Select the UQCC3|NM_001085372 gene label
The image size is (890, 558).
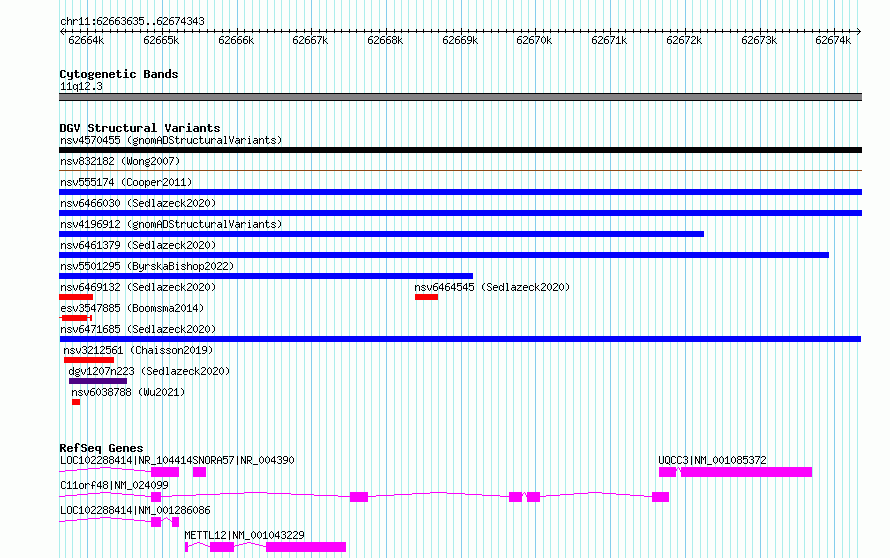(712, 460)
